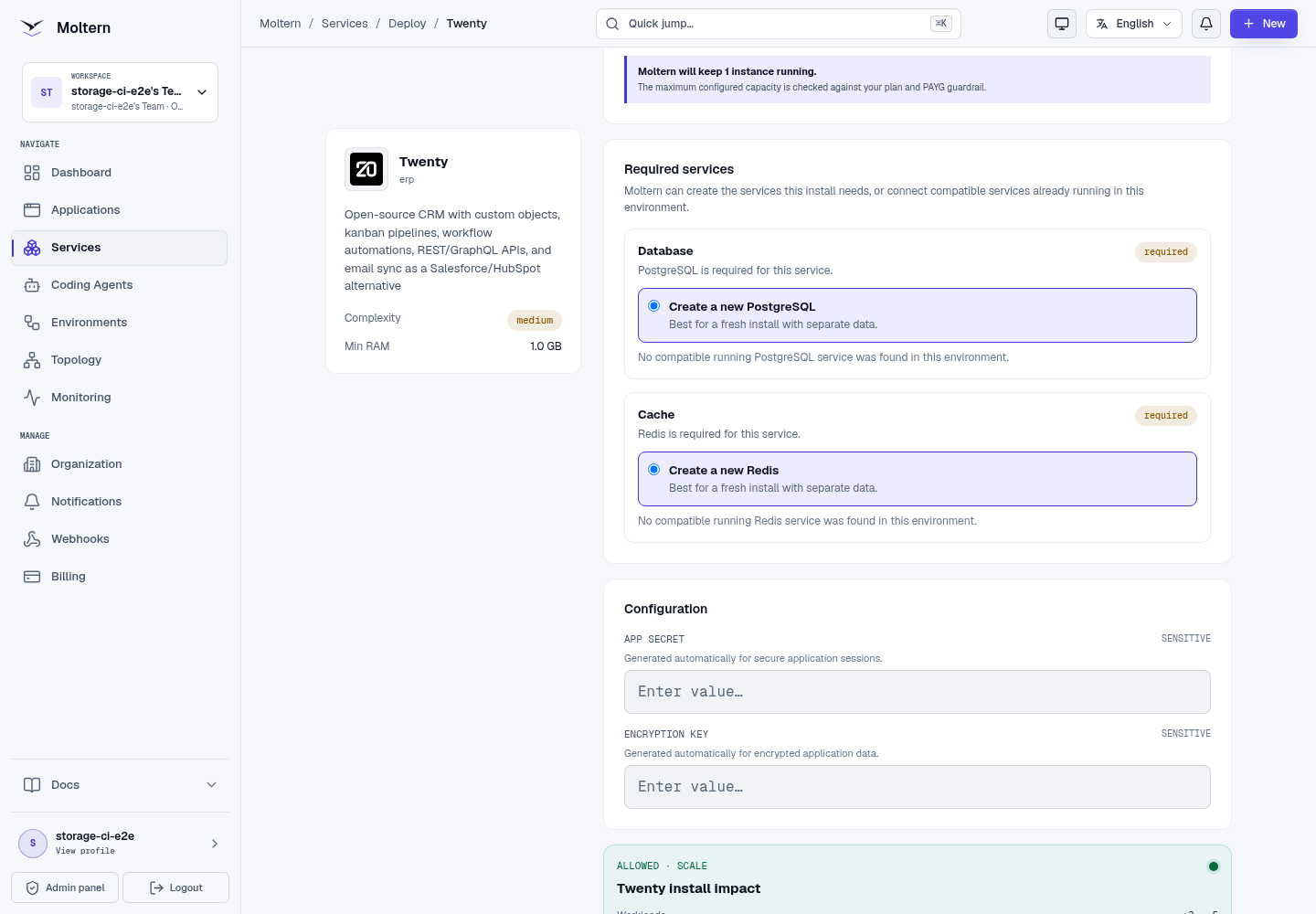Viewport: 1316px width, 914px height.
Task: Click the Encryption Key input field
Action: pos(918,787)
